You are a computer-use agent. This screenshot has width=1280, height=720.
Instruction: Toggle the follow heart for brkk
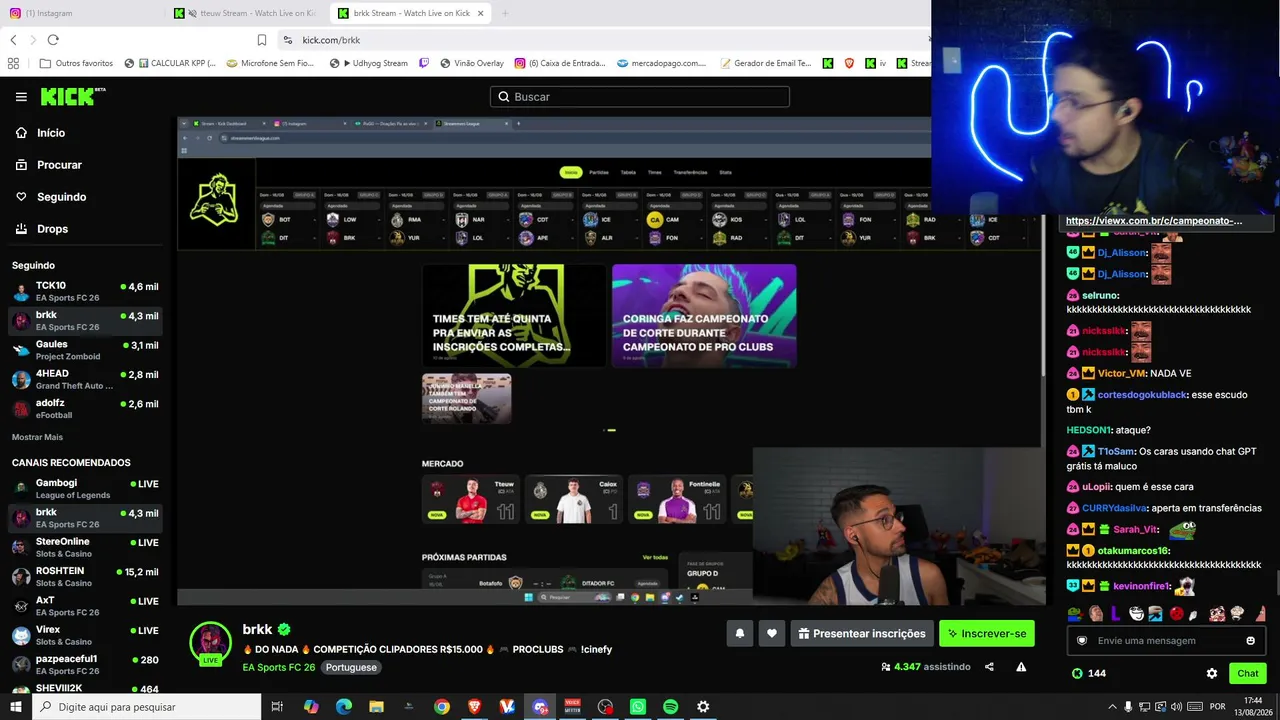[x=772, y=633]
